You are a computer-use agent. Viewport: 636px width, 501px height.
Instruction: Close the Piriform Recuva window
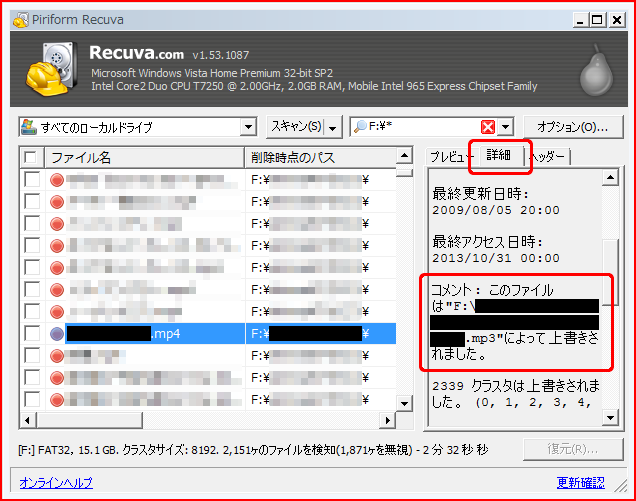[617, 20]
